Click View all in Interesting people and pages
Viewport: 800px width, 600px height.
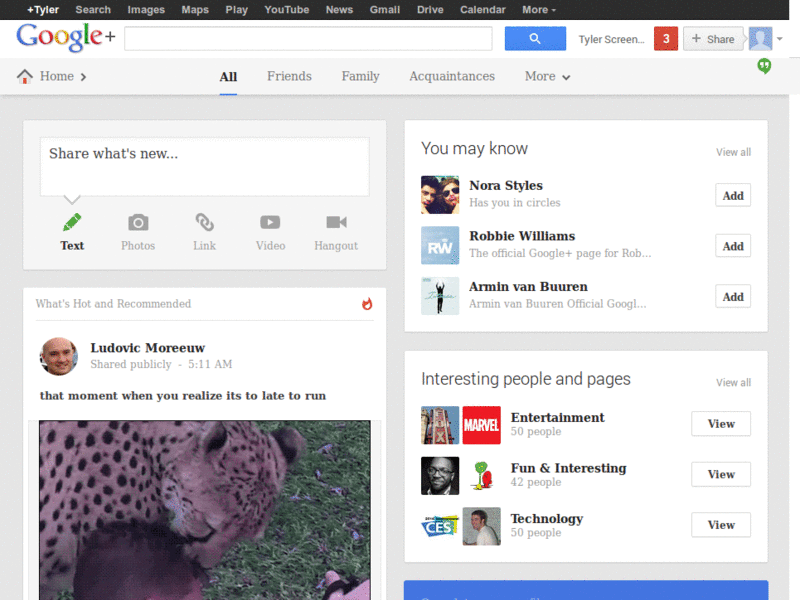[733, 383]
